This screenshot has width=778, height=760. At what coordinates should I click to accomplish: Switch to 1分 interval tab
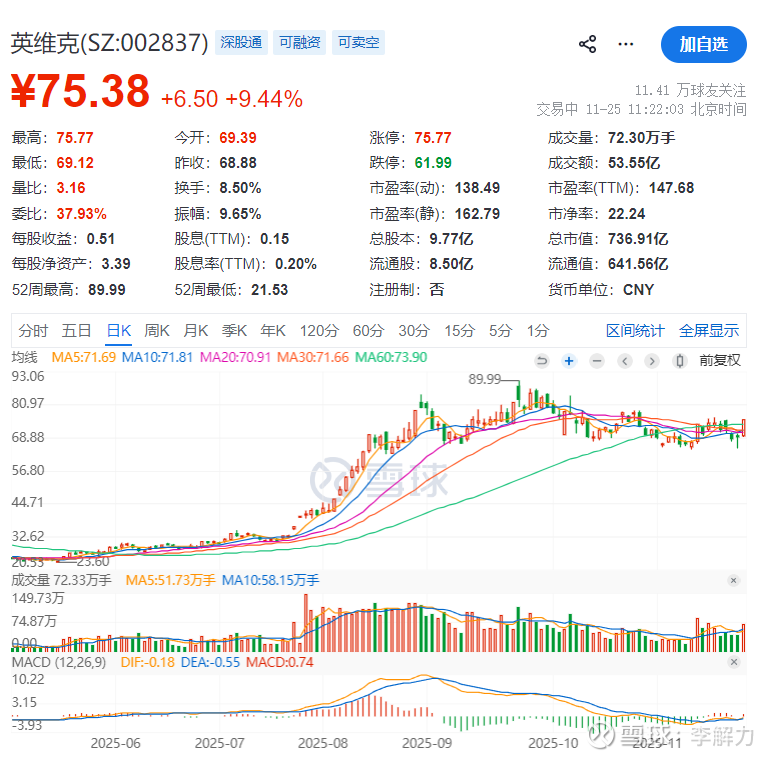(x=538, y=330)
